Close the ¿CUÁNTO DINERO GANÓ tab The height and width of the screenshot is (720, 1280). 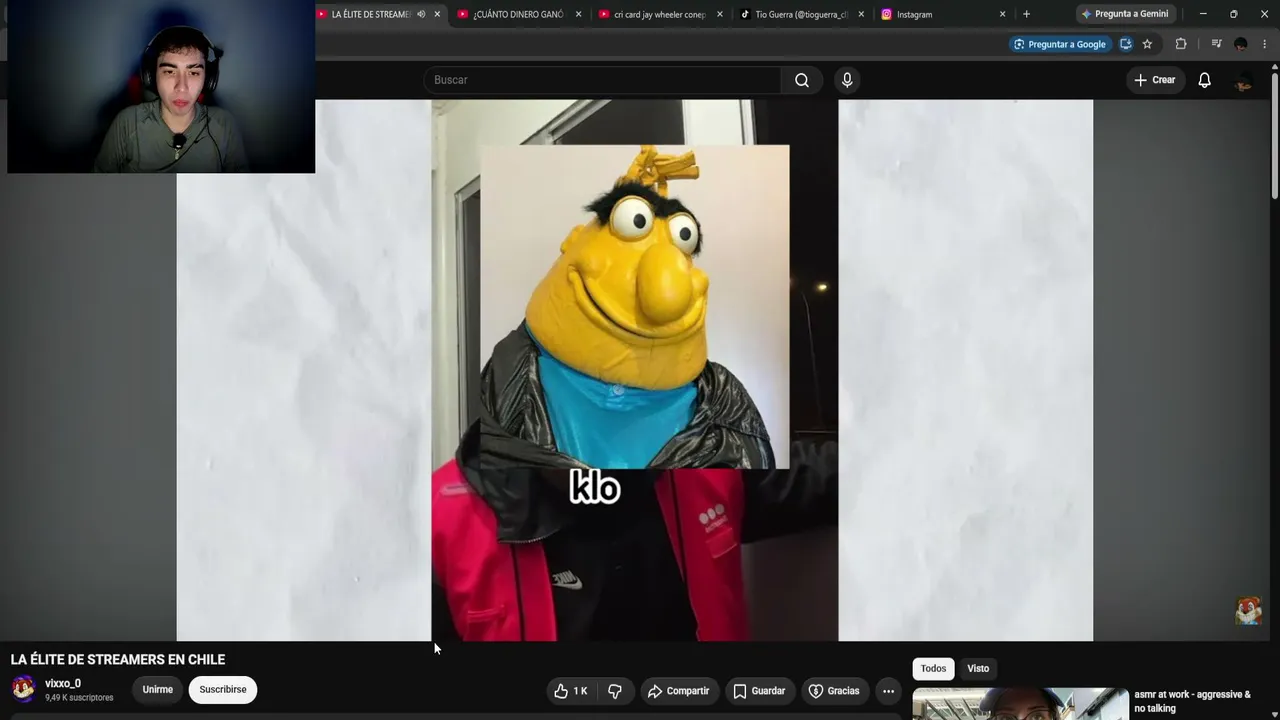point(578,14)
